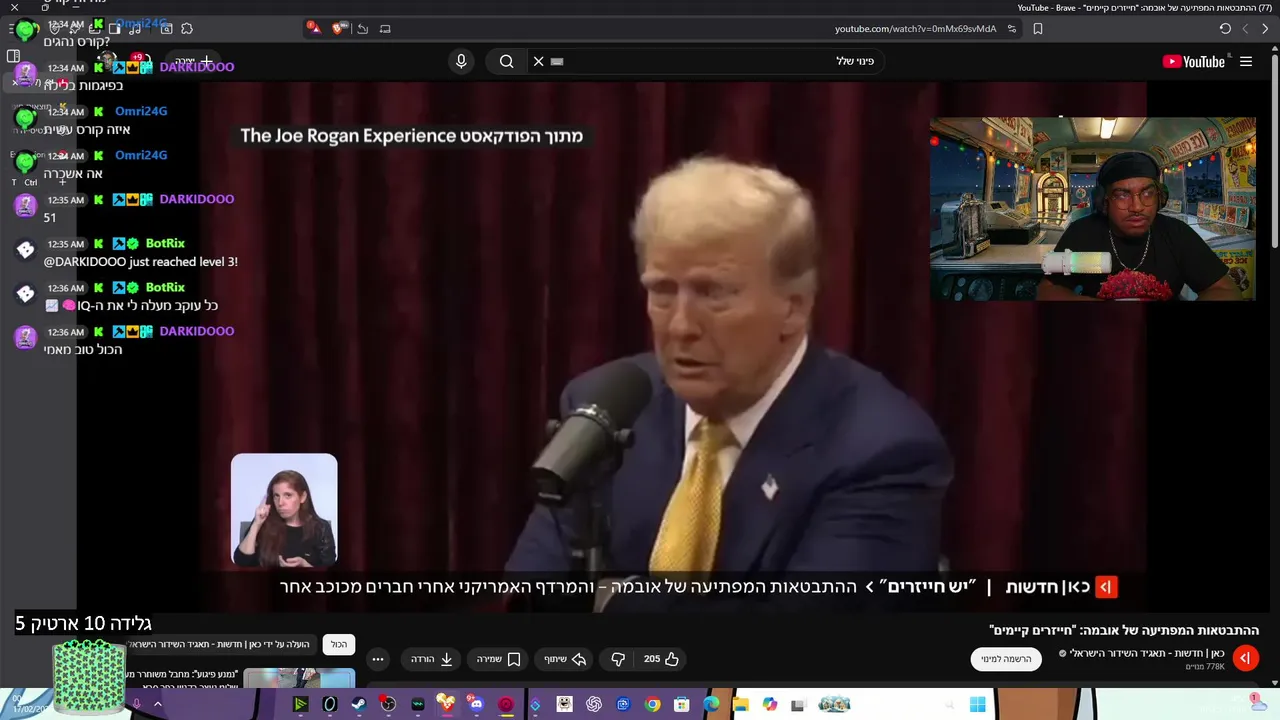The image size is (1280, 720).
Task: Click BotRix name on level 3 message
Action: point(165,243)
